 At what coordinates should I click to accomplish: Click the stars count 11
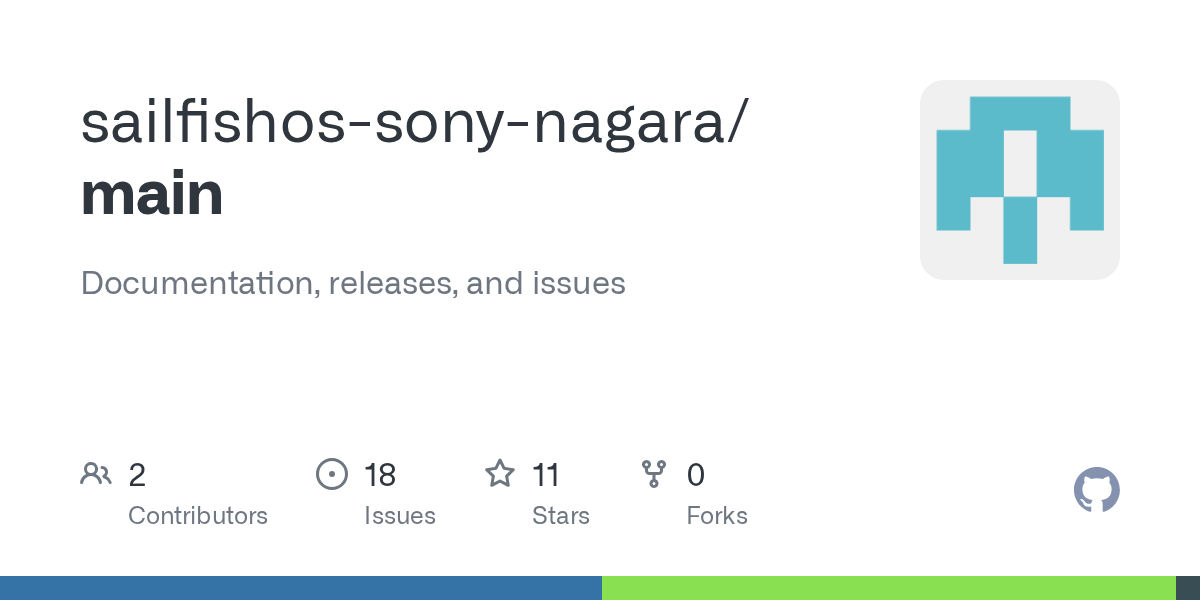(546, 474)
